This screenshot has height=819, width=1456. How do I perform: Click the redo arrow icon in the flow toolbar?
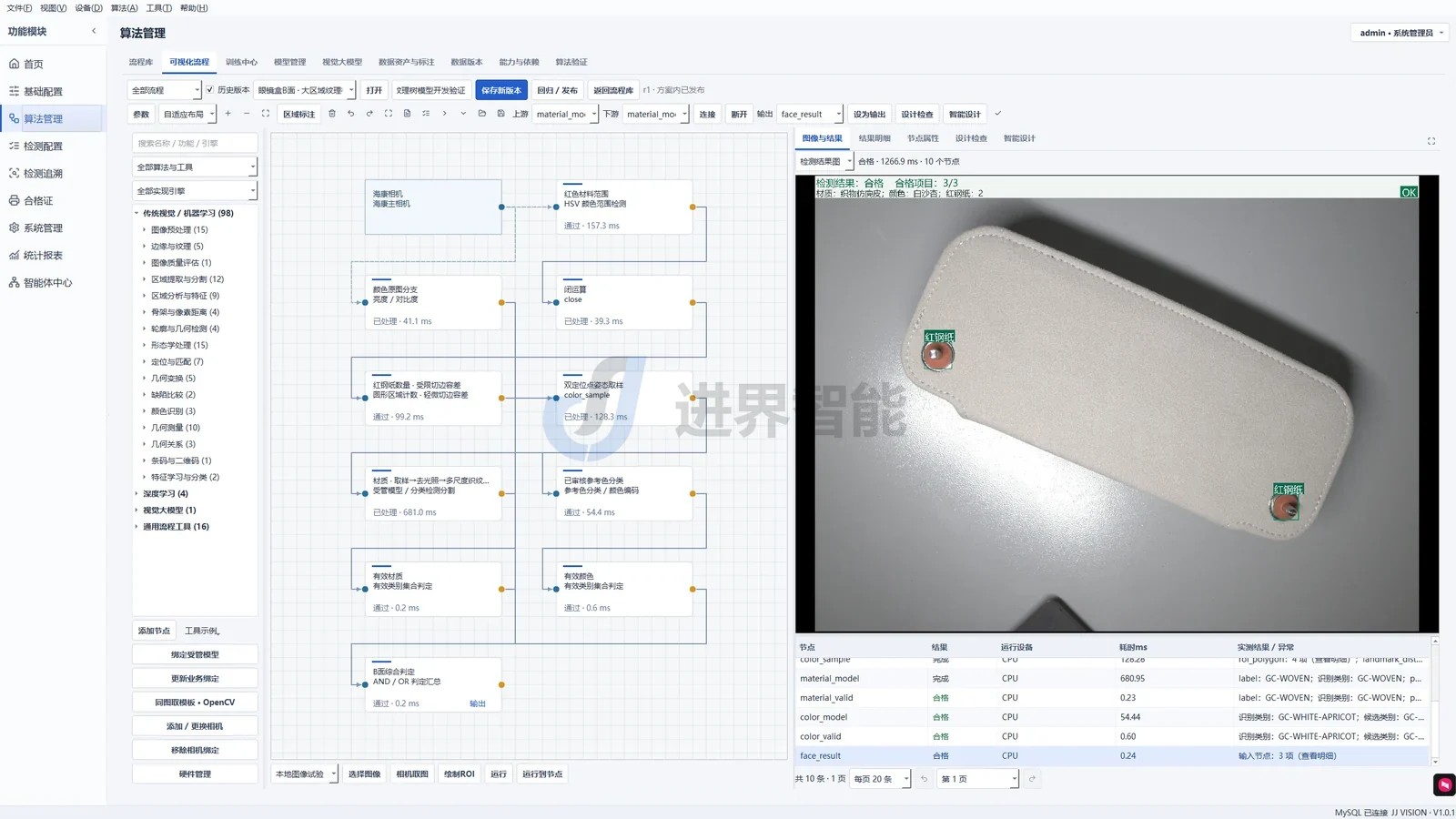tap(369, 114)
